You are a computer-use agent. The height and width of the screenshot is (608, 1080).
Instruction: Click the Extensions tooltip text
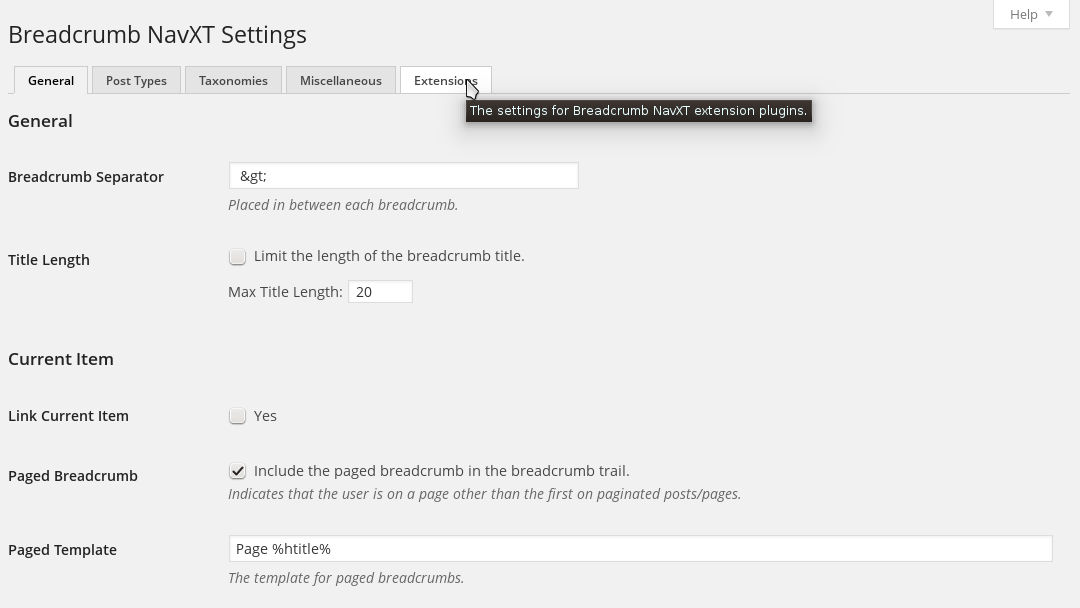638,111
